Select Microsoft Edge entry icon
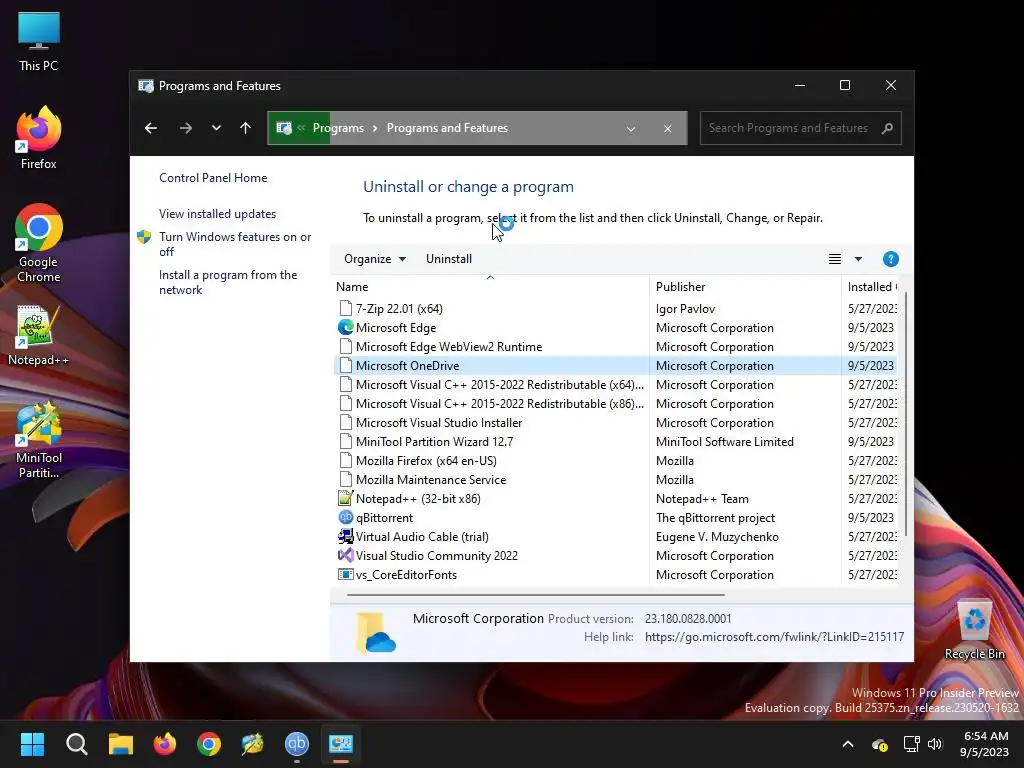The height and width of the screenshot is (768, 1024). pyautogui.click(x=345, y=327)
